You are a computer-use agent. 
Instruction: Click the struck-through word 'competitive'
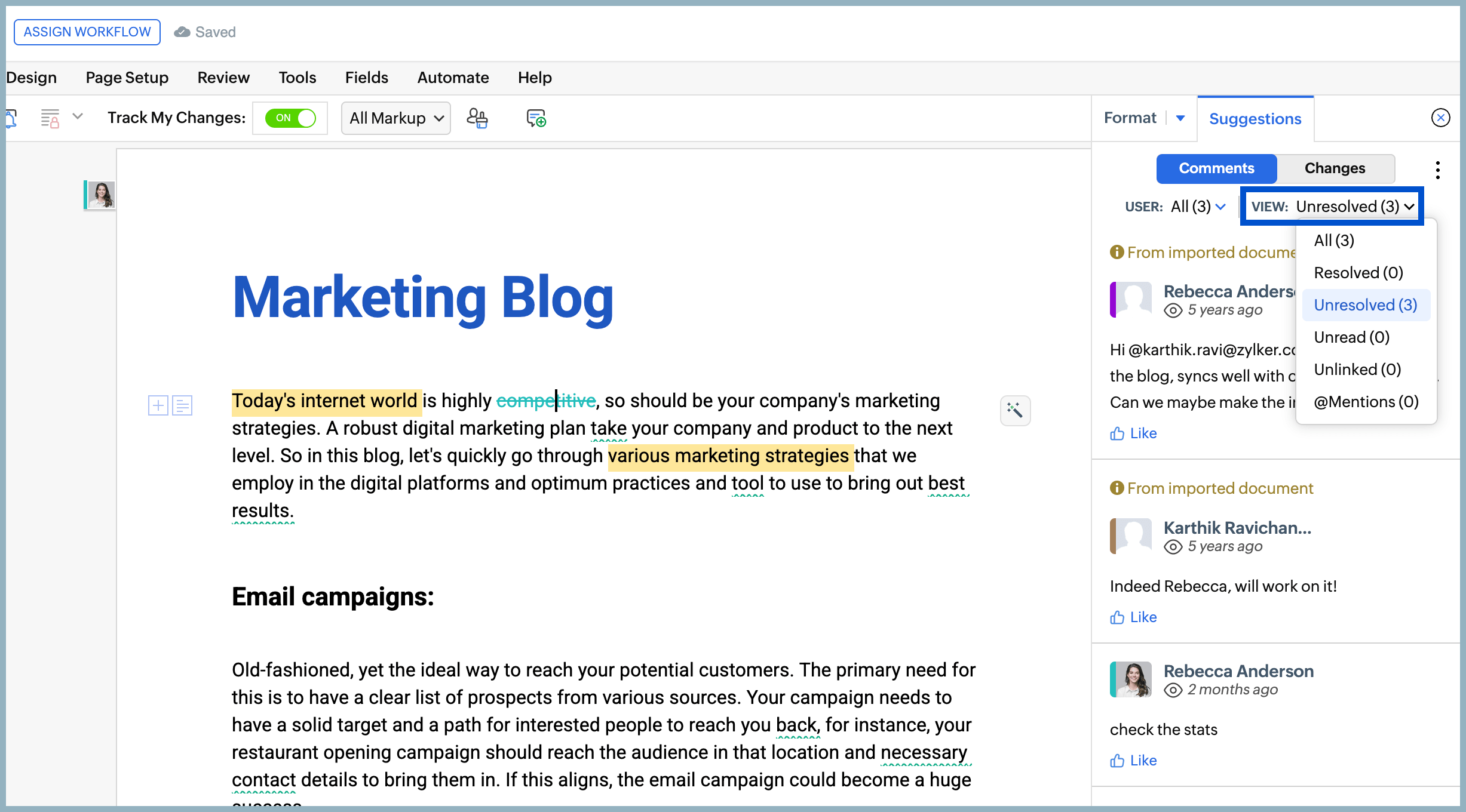coord(546,401)
